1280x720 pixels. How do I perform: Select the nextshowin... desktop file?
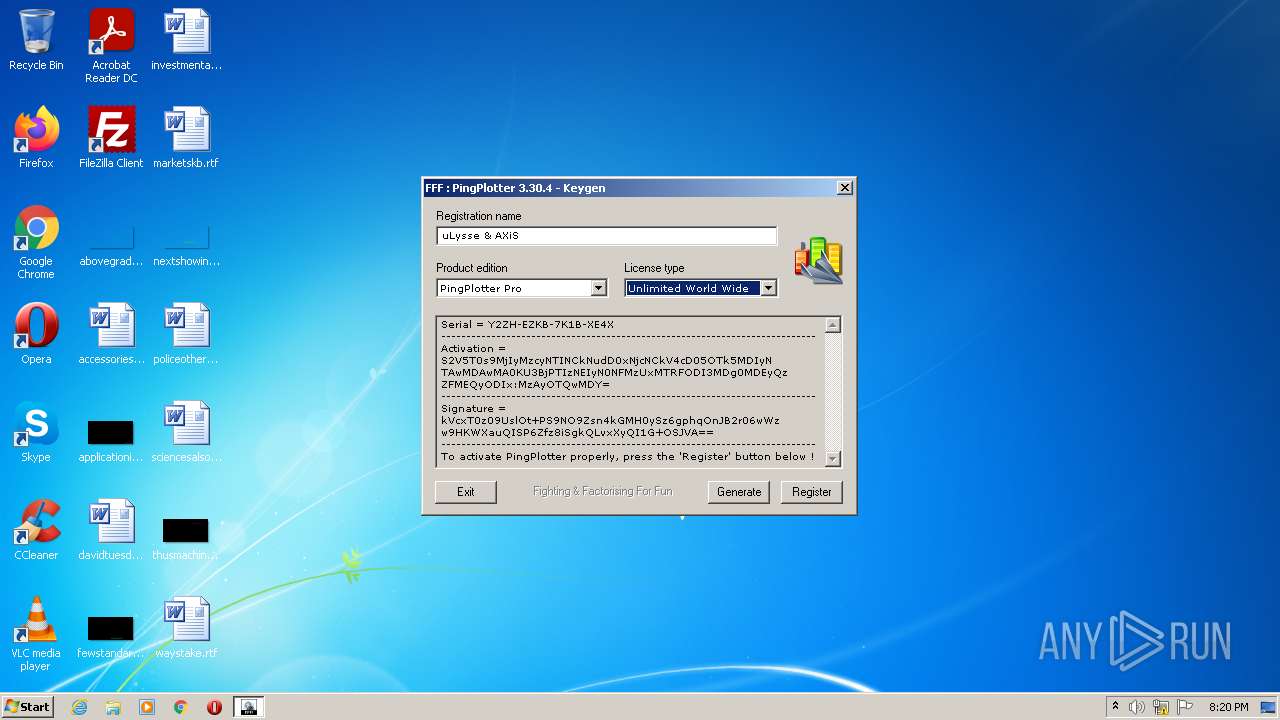point(186,248)
